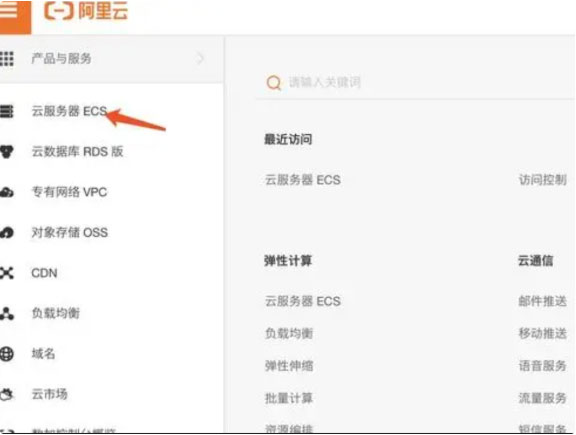Click the 云数据库 RDS database icon

7,151
